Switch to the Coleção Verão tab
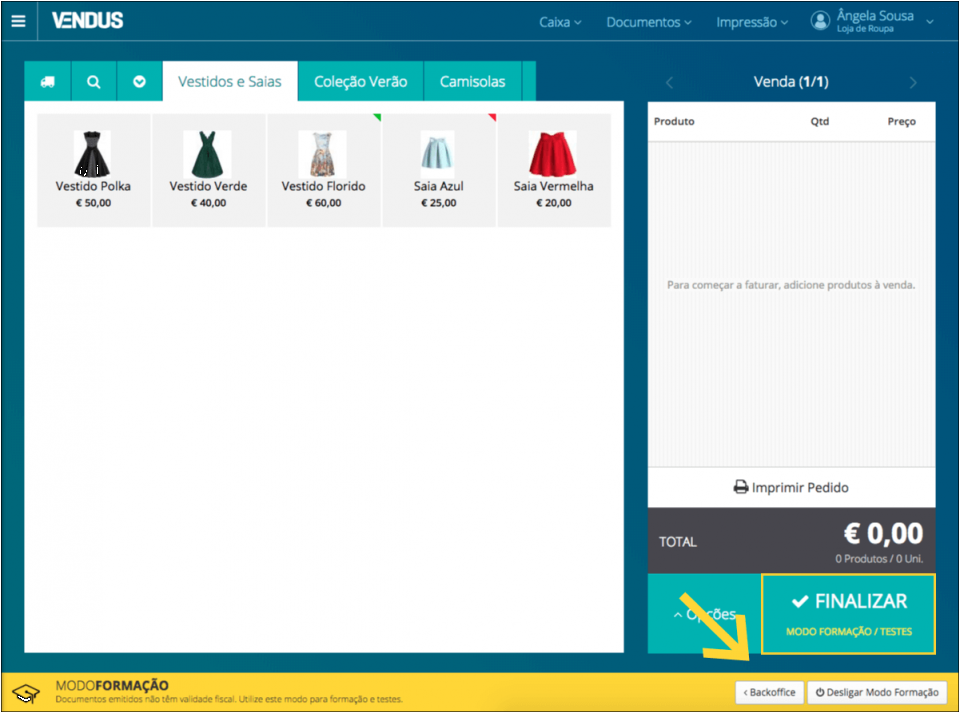Image resolution: width=960 pixels, height=713 pixels. (360, 81)
